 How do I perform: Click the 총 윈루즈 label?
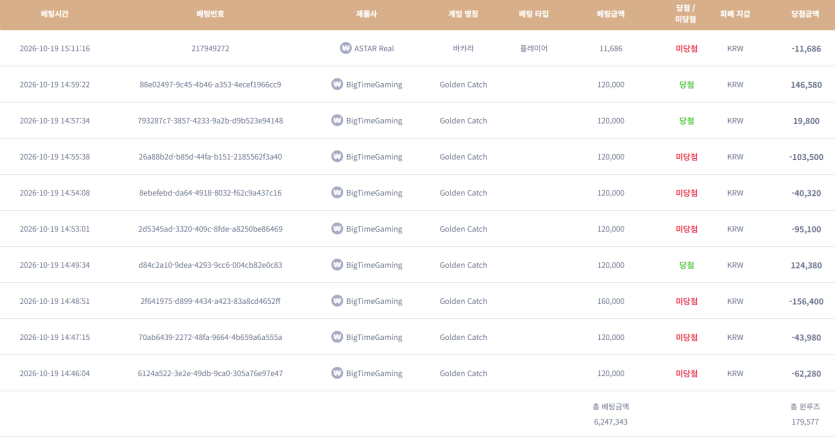point(805,407)
